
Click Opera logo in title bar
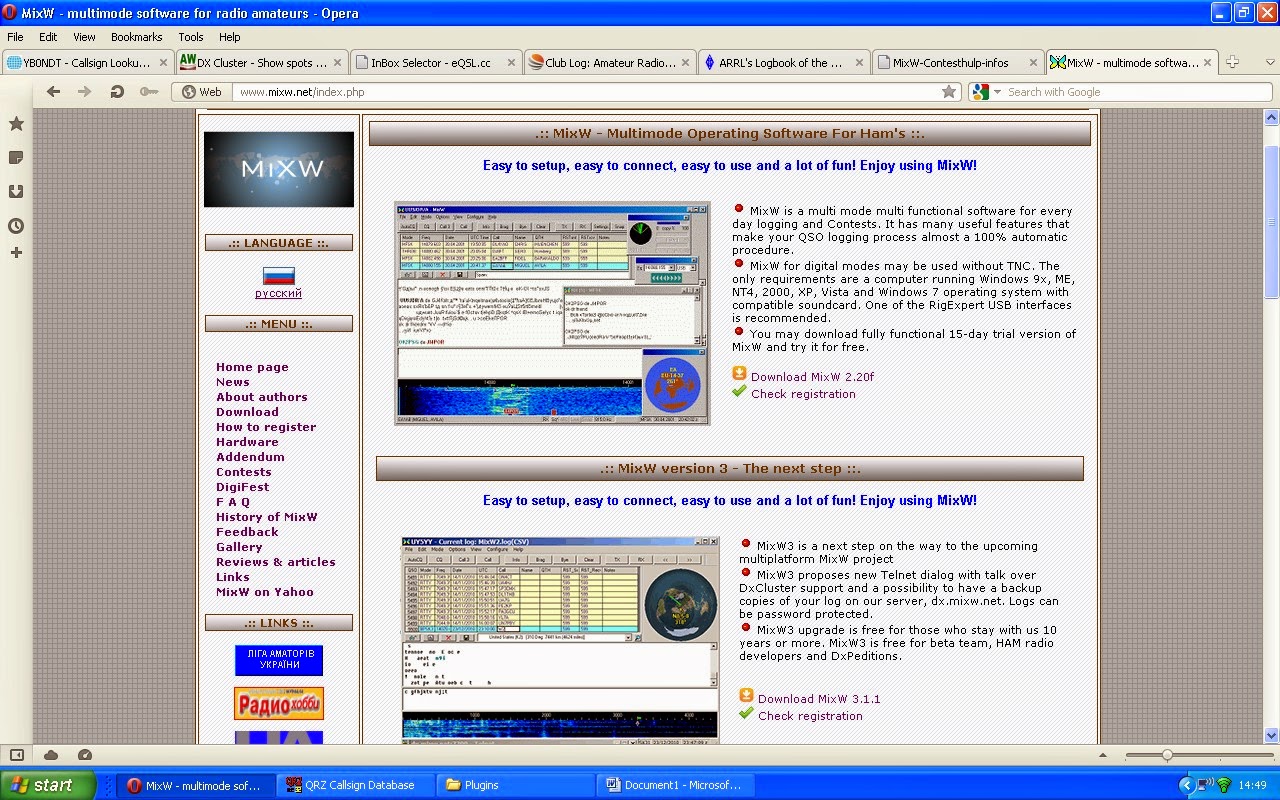point(10,13)
